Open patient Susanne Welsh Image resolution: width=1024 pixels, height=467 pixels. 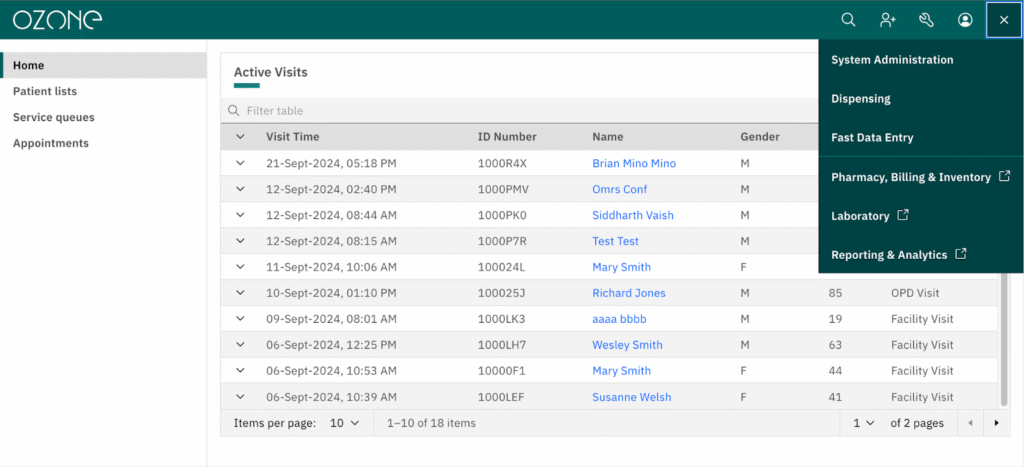[x=632, y=396]
